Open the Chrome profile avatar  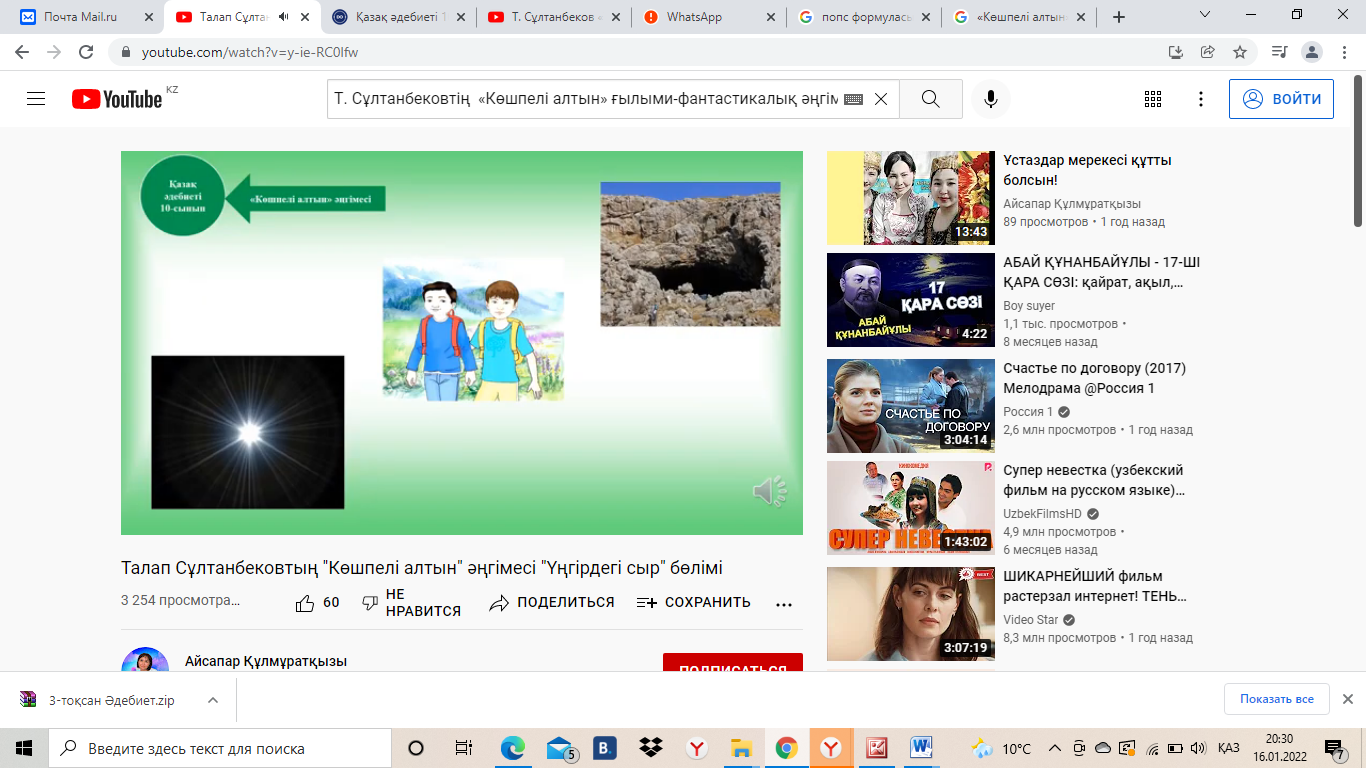point(1313,52)
